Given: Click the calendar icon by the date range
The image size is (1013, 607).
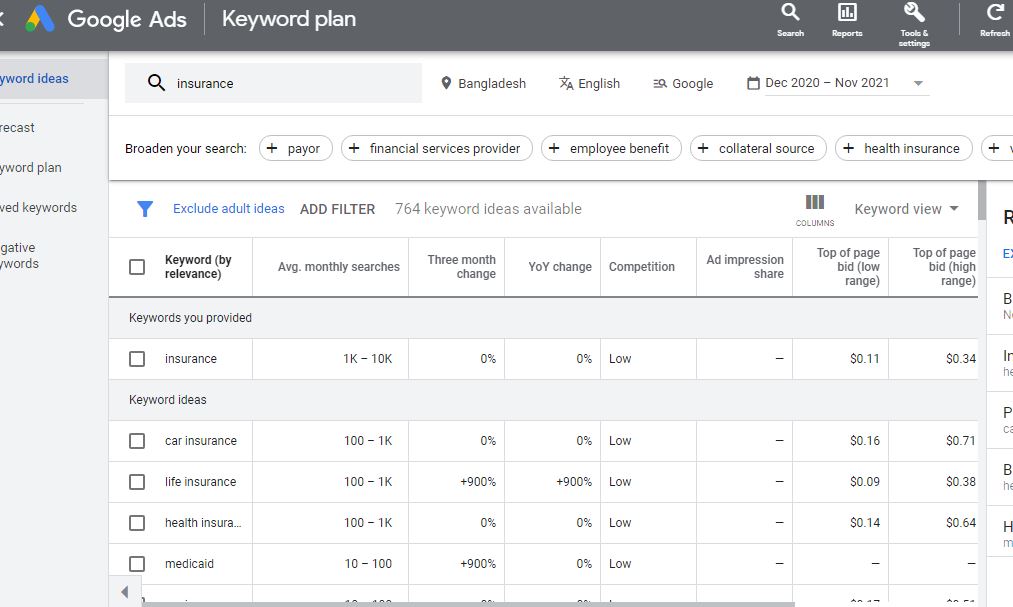Looking at the screenshot, I should click(x=753, y=83).
